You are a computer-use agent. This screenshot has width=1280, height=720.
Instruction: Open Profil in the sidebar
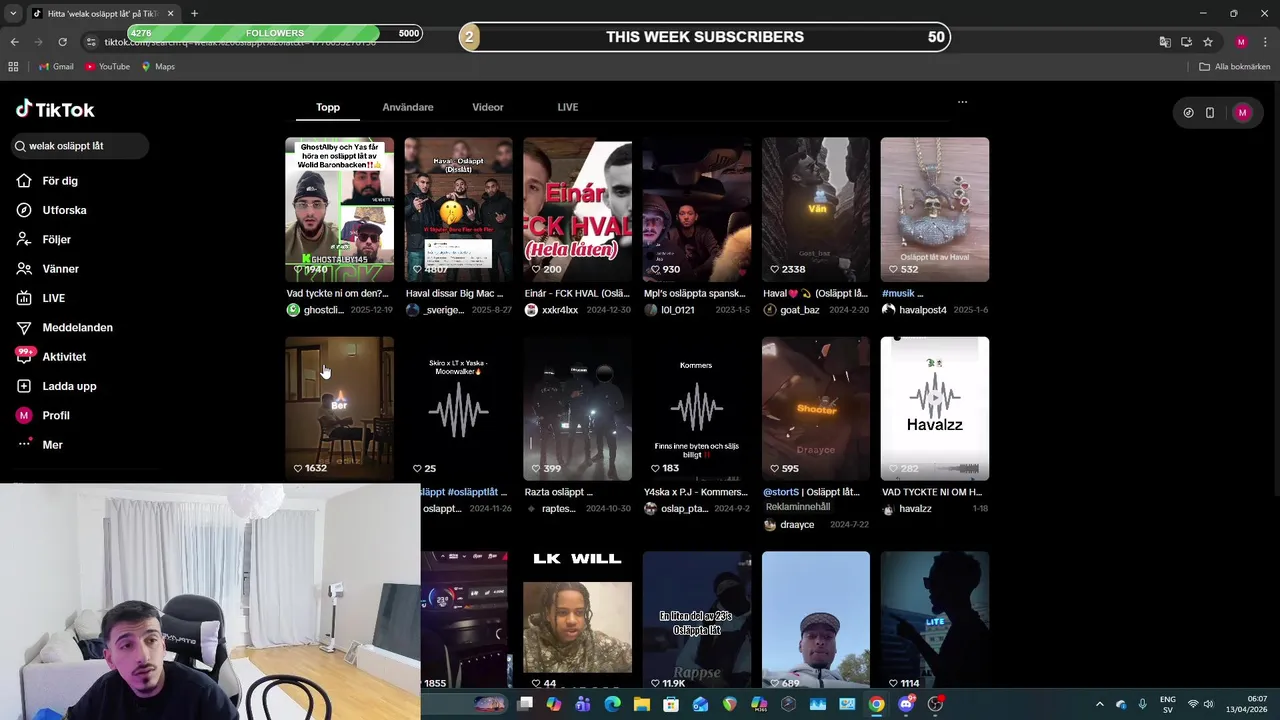click(x=43, y=415)
